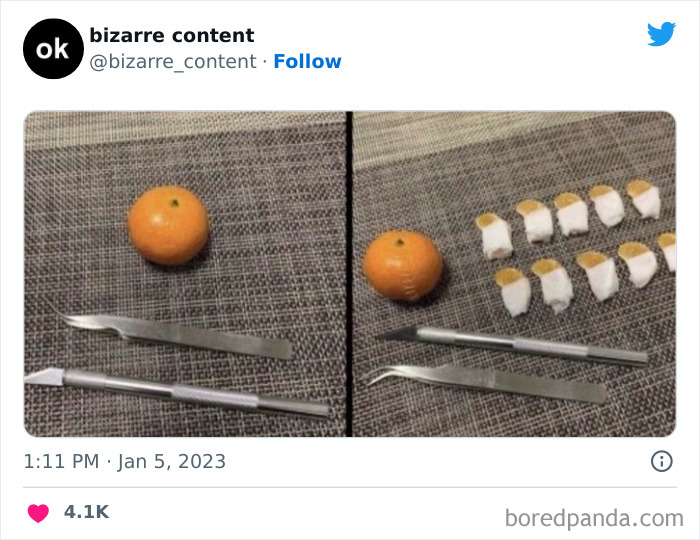Open the tweet info icon
Image resolution: width=700 pixels, height=540 pixels.
click(661, 461)
